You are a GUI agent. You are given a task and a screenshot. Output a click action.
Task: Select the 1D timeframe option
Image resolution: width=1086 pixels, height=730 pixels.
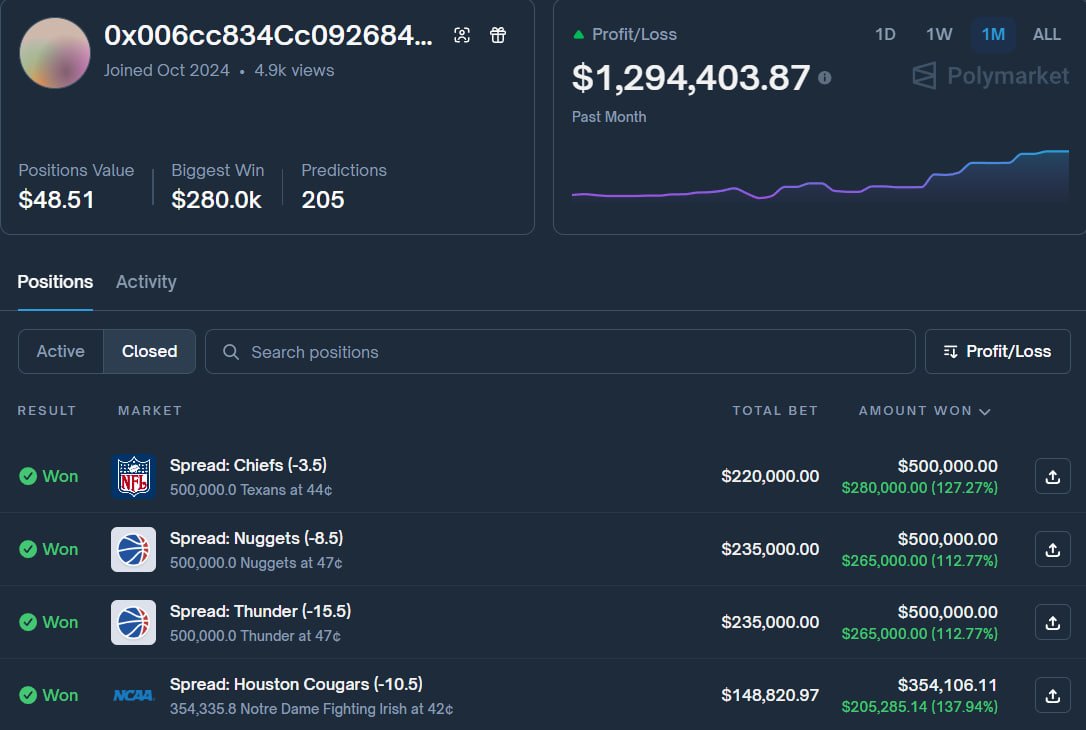coord(885,34)
